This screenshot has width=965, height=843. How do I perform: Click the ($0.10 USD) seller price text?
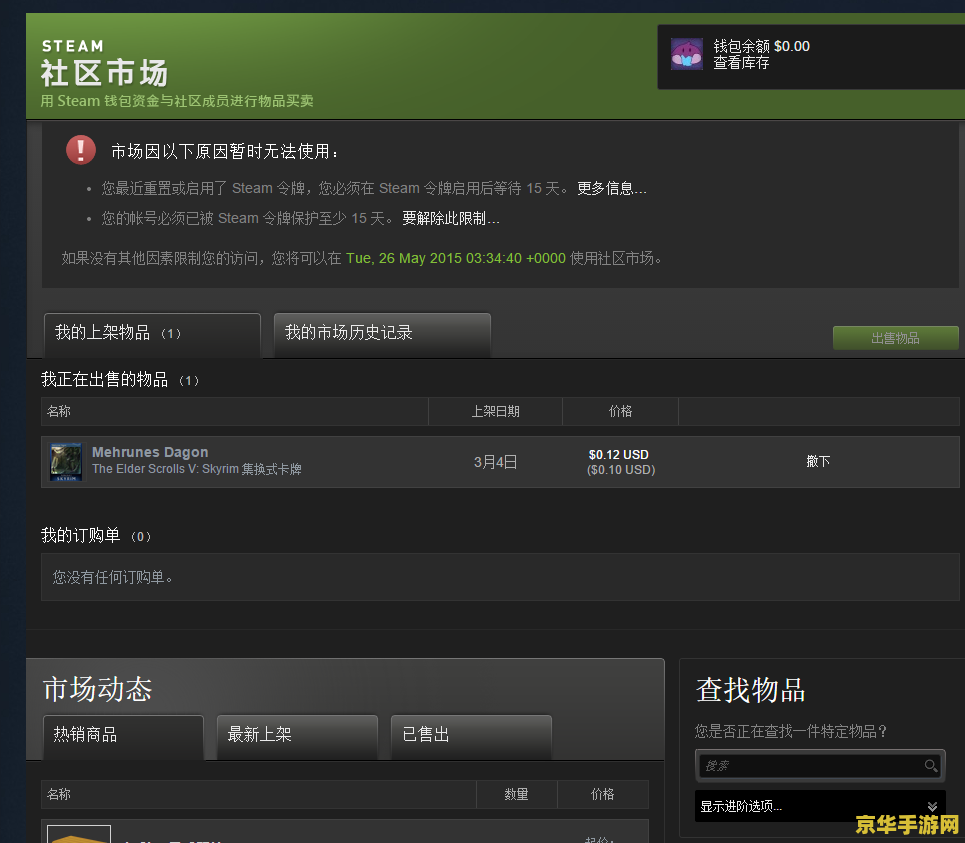[x=621, y=470]
